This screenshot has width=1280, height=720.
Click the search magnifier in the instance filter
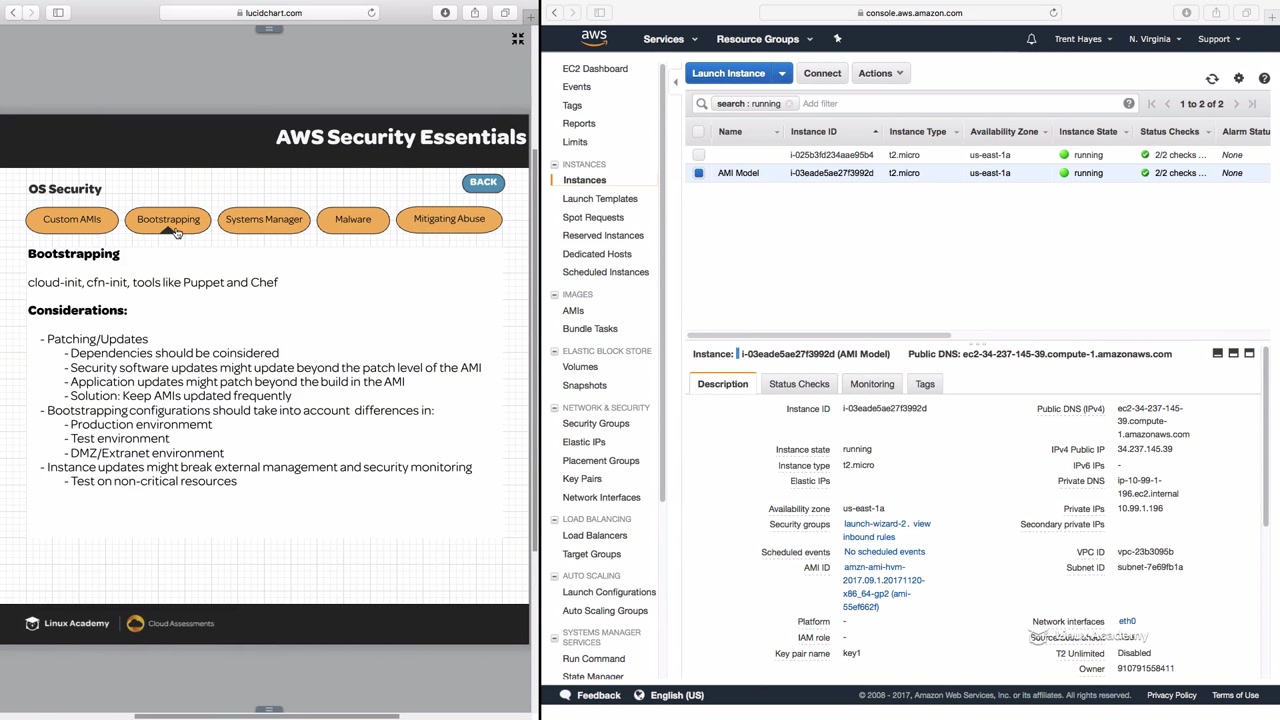click(x=702, y=104)
